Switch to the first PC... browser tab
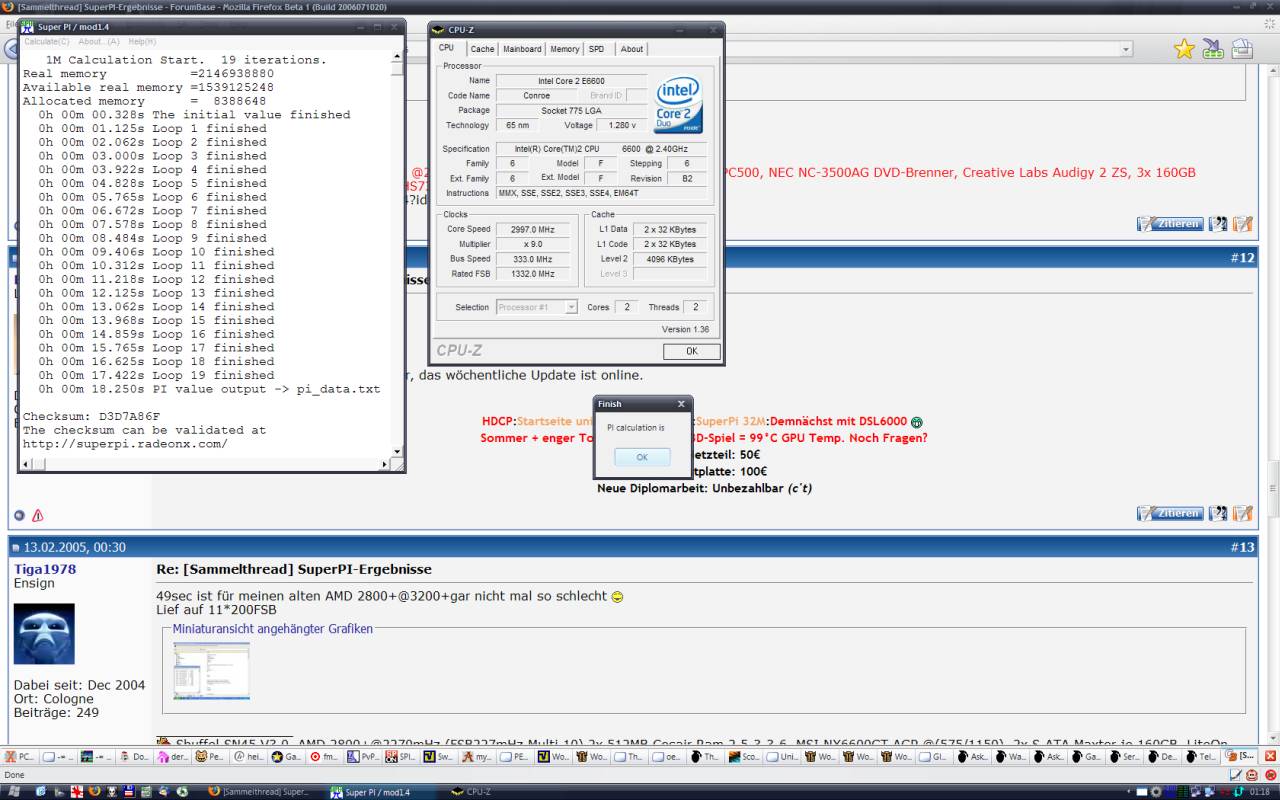This screenshot has width=1280, height=800. coord(21,757)
